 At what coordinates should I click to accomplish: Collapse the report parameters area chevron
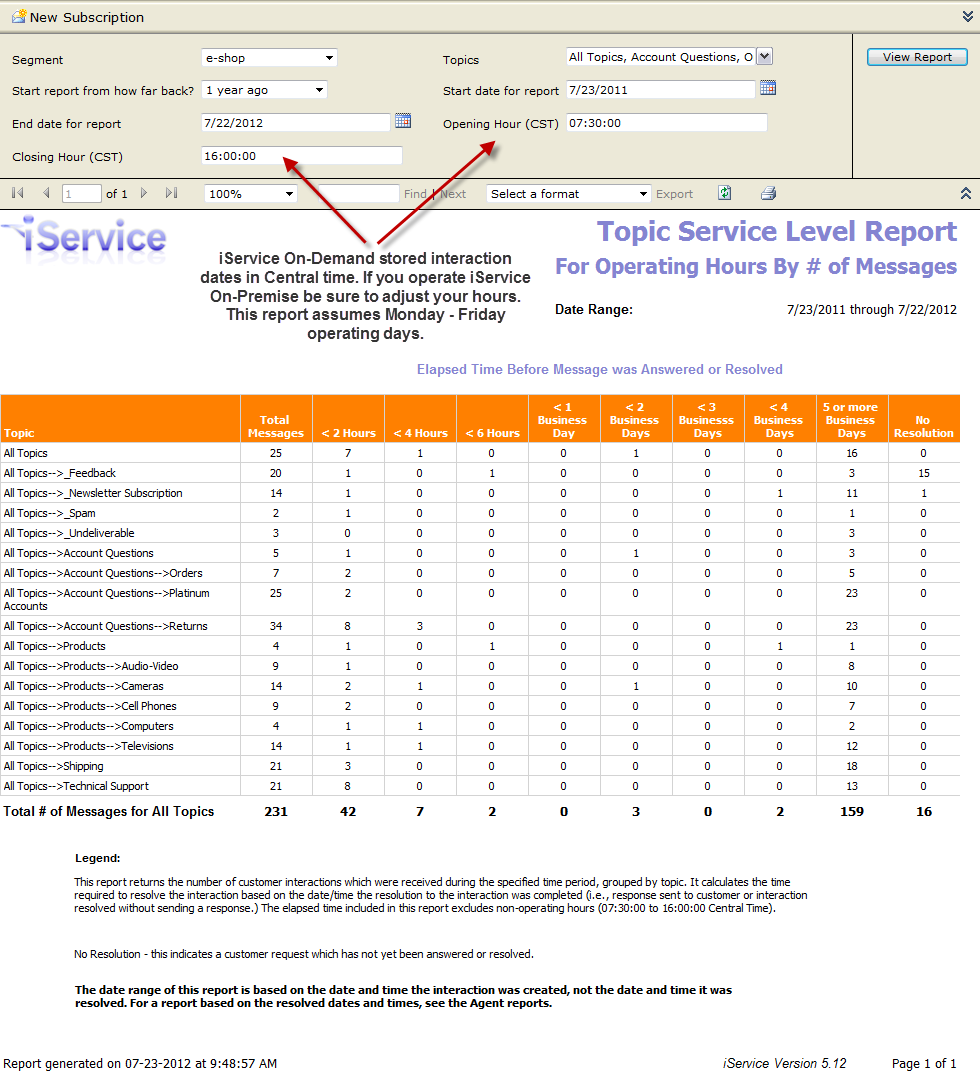pos(966,194)
